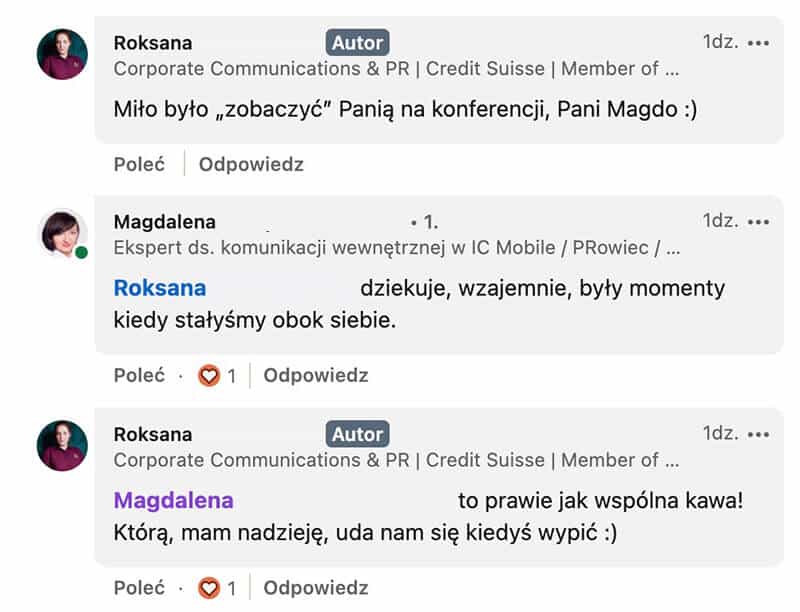Open options menu on Roksana's first comment
This screenshot has height=612, width=800.
tap(758, 43)
